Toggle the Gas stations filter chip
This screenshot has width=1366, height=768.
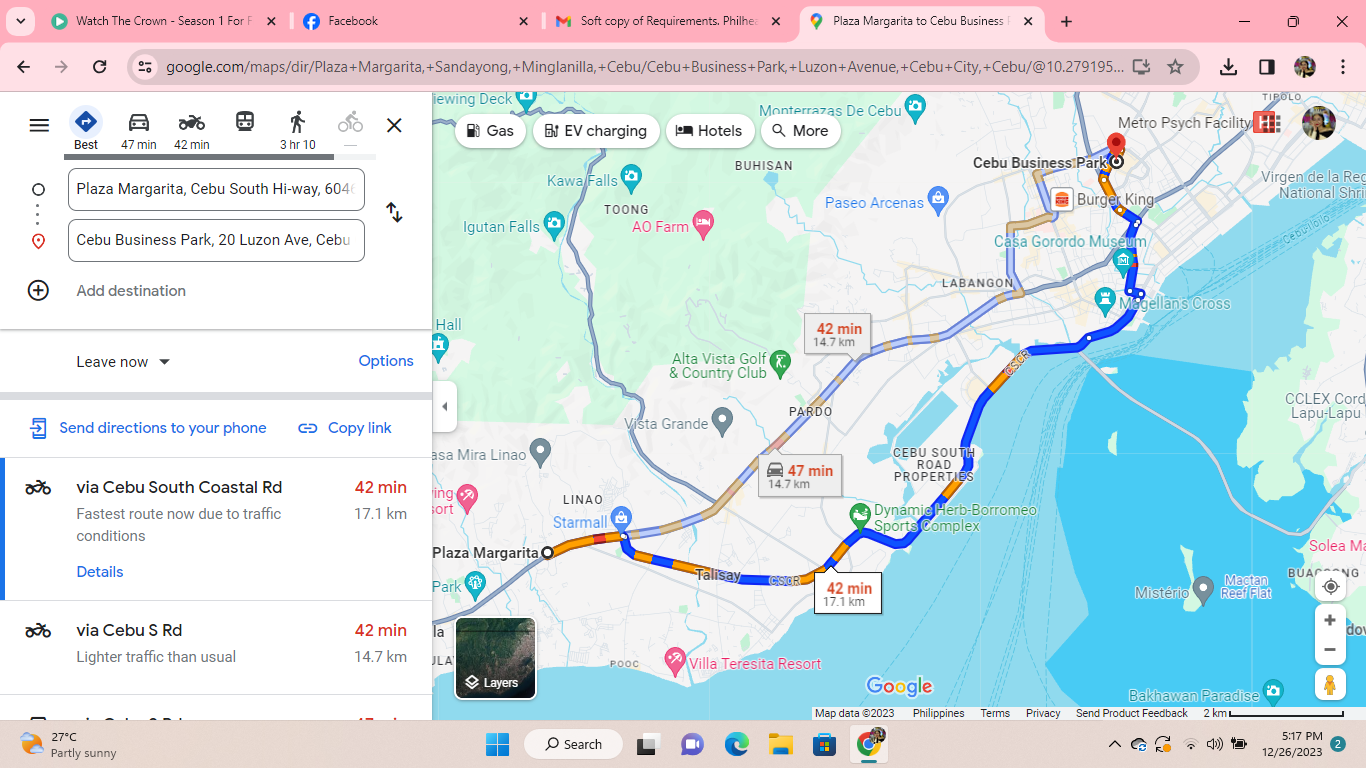490,131
